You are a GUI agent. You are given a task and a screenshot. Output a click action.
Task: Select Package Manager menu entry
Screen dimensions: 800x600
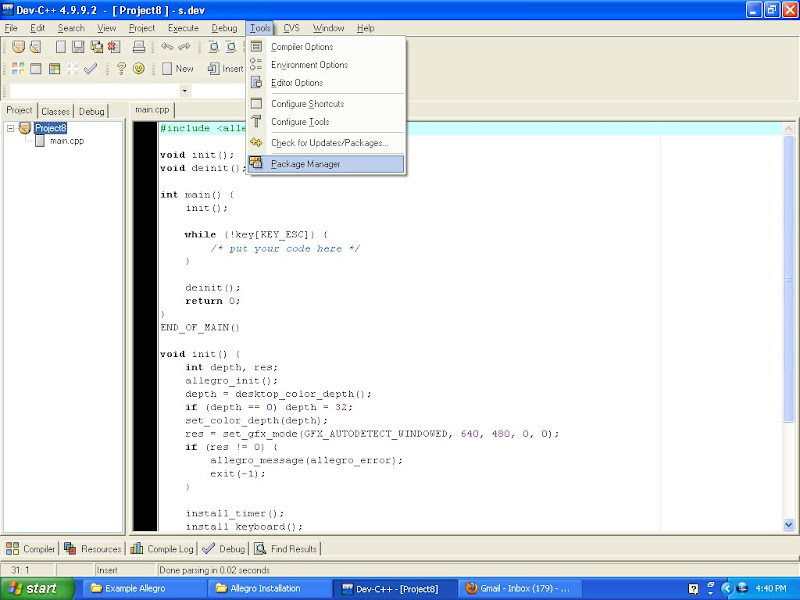tap(327, 164)
